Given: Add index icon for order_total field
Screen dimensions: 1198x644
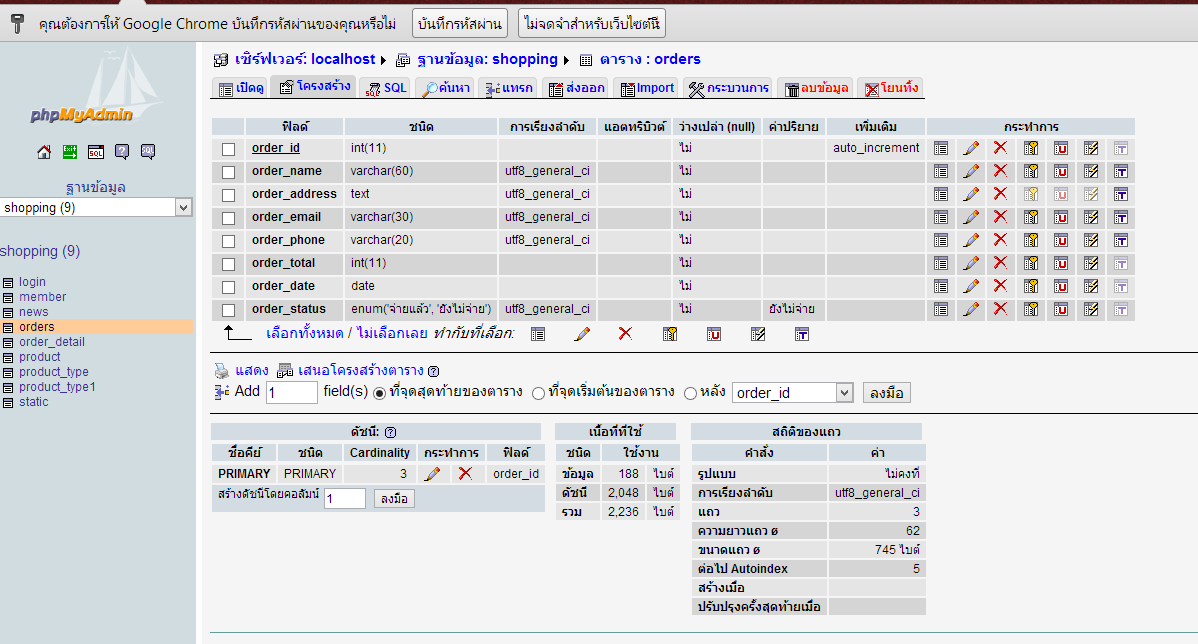Looking at the screenshot, I should [1091, 263].
